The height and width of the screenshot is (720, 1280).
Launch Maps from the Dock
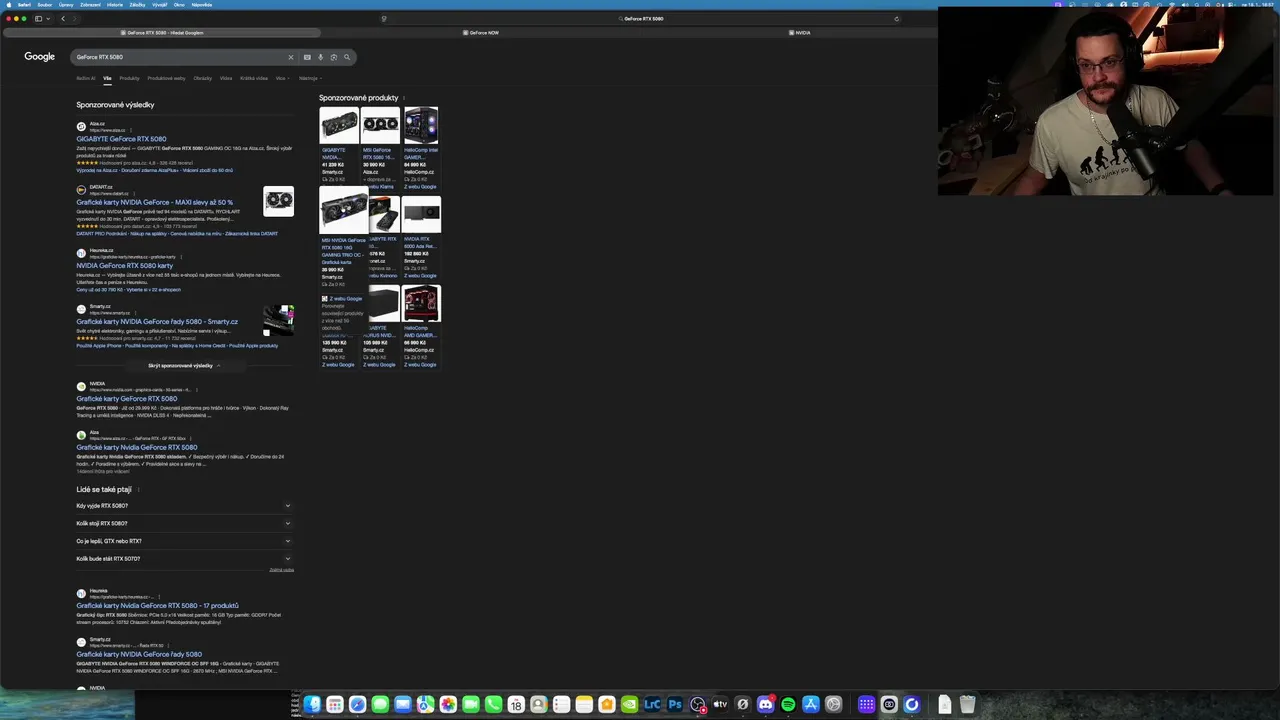click(426, 705)
